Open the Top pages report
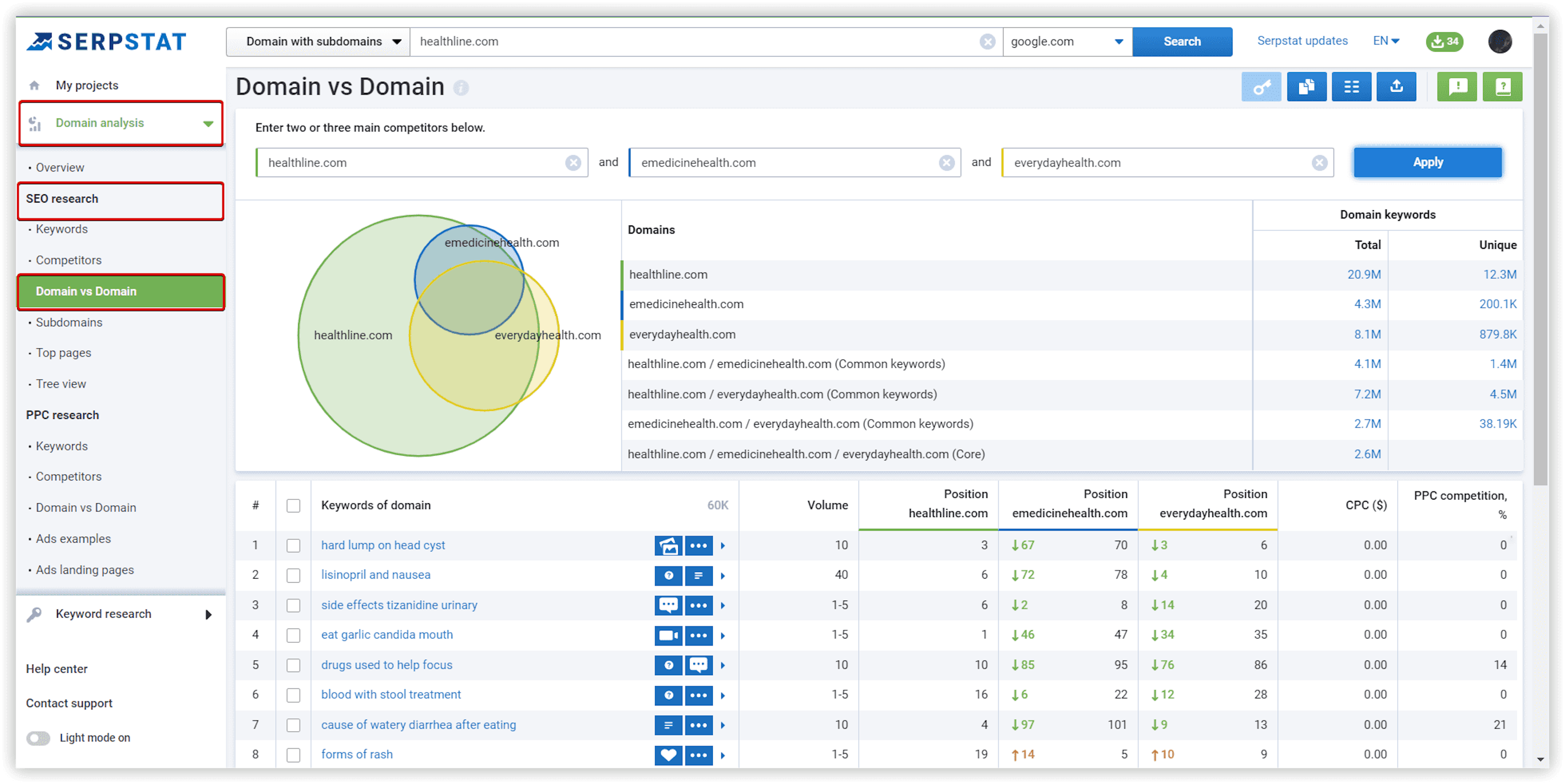The width and height of the screenshot is (1565, 784). click(x=63, y=353)
